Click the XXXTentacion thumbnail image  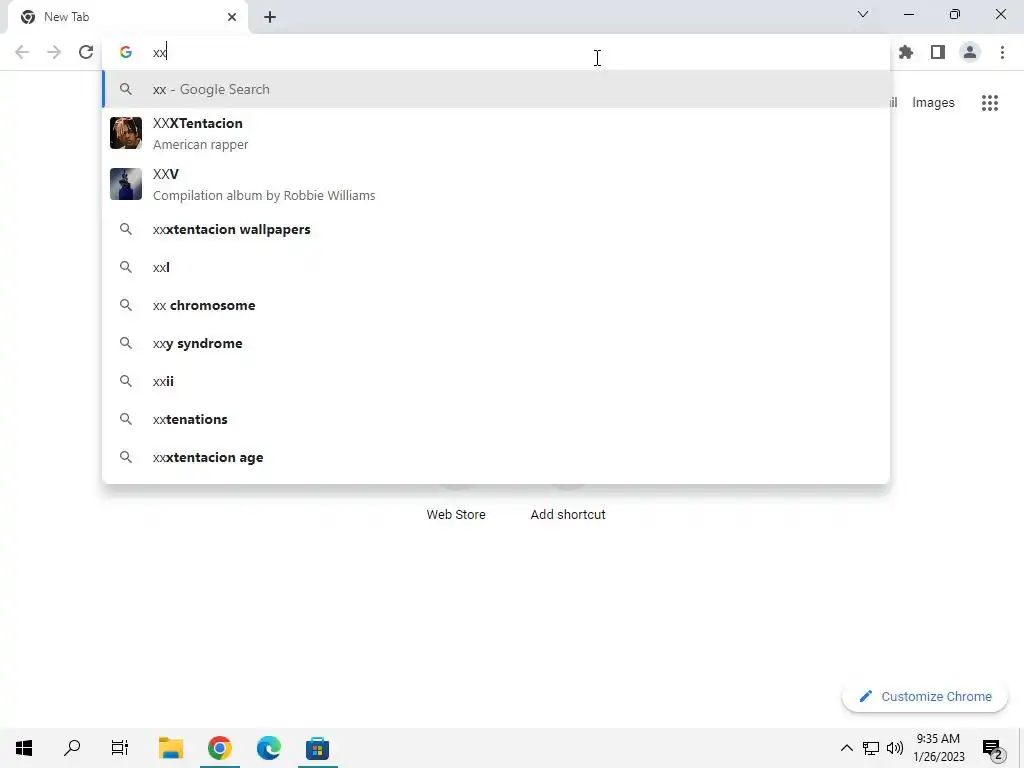point(125,133)
